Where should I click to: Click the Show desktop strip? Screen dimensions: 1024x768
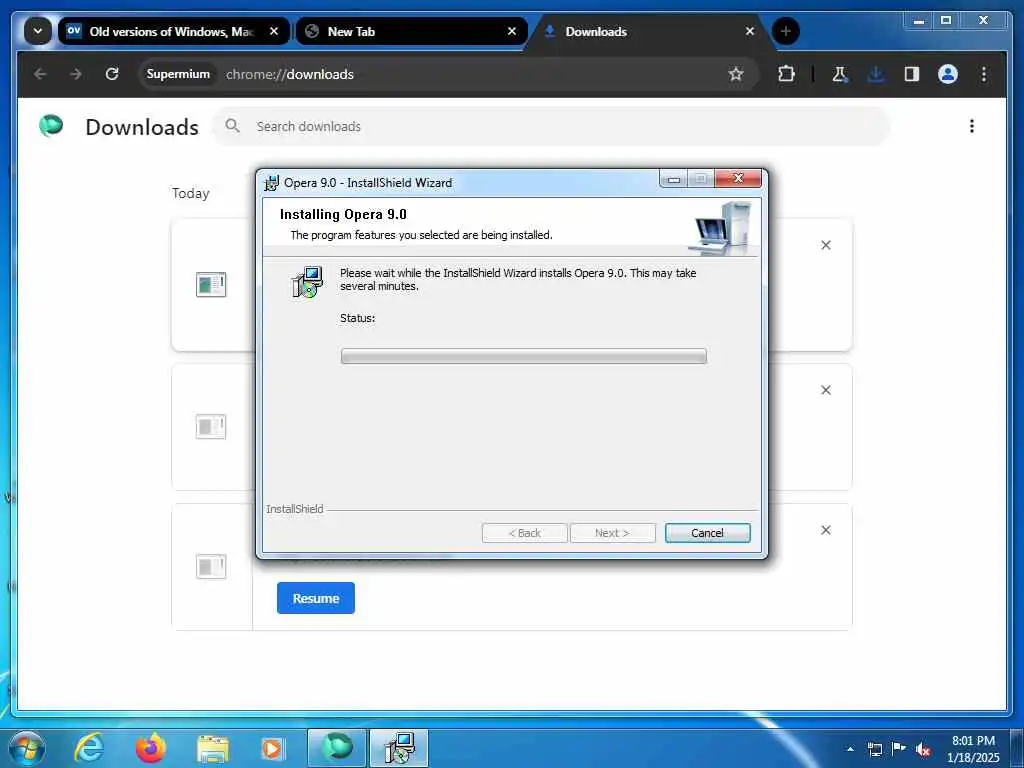(1017, 749)
